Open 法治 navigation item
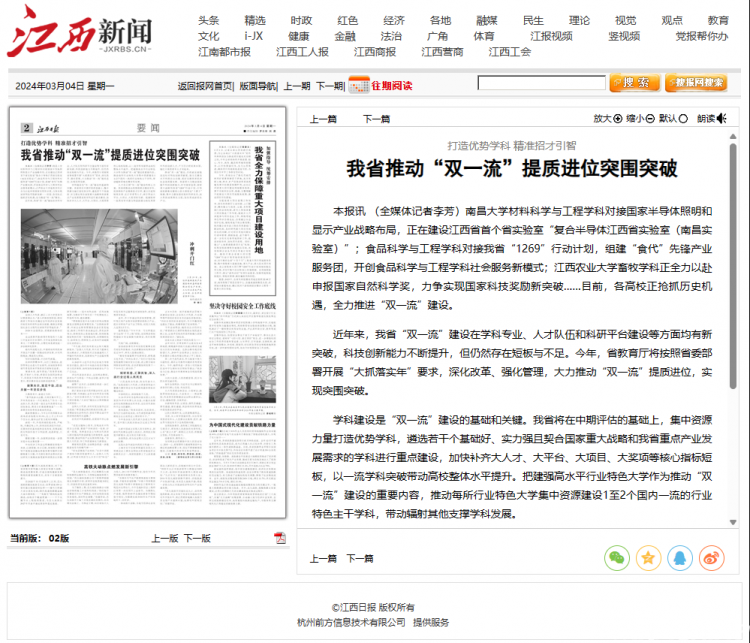Viewport: 750px width, 643px height. [391, 36]
